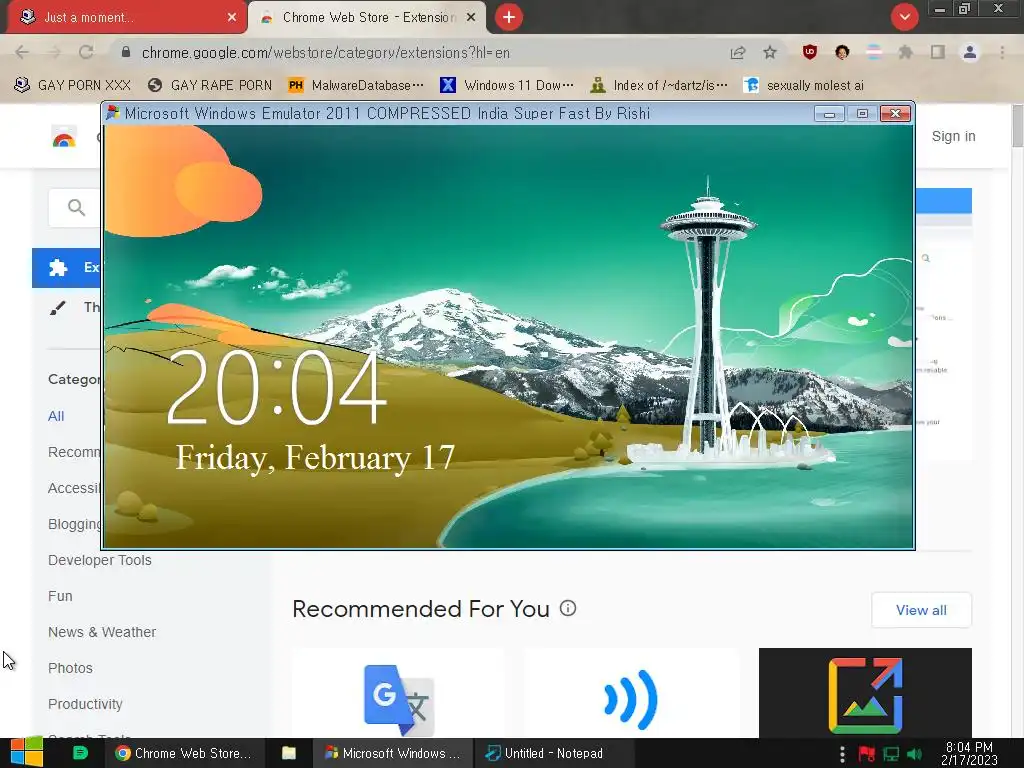Image resolution: width=1024 pixels, height=768 pixels.
Task: Switch to the Chrome Web Store tab
Action: click(367, 17)
